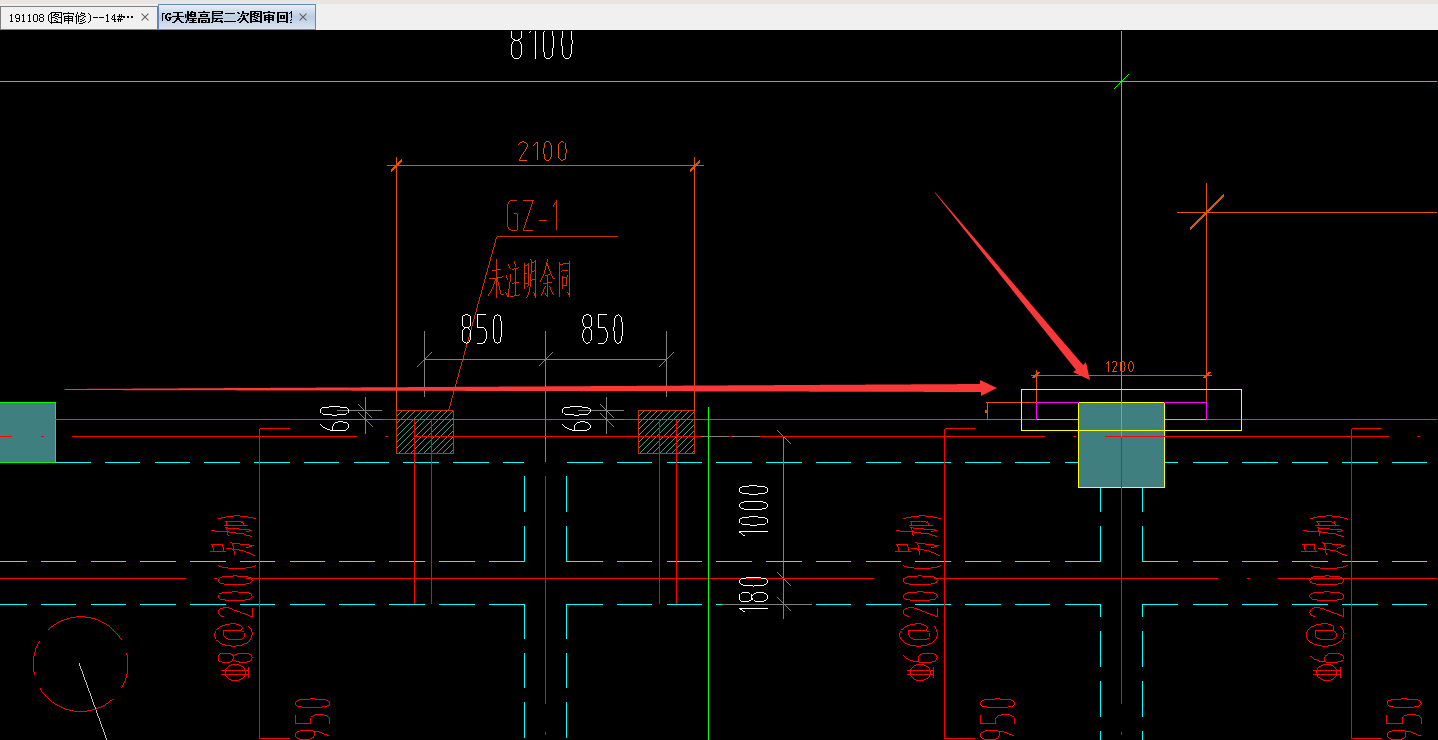Select the red circle at bottom left
This screenshot has height=740, width=1438.
pos(80,665)
